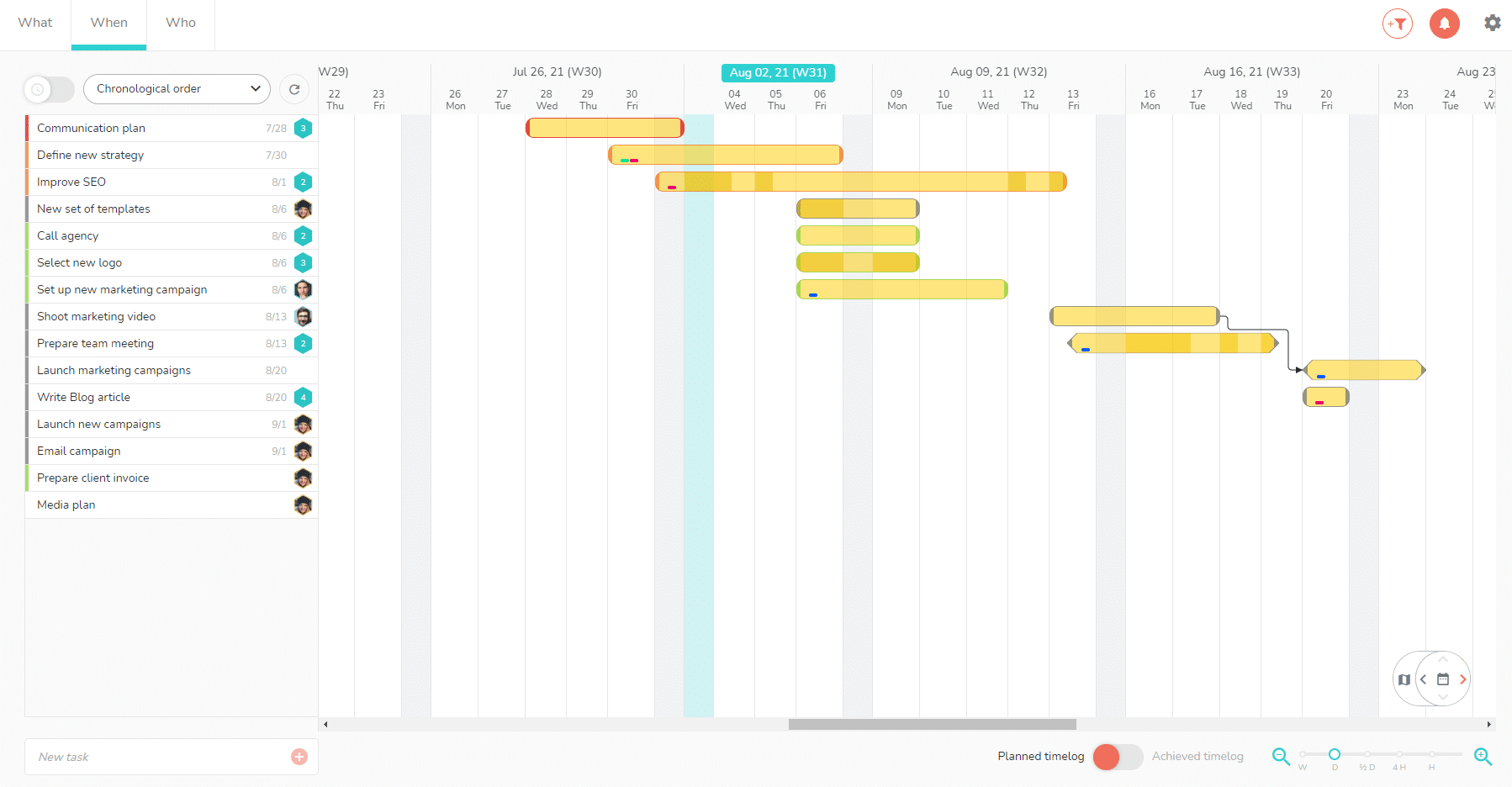The image size is (1512, 787).
Task: Click avatar on Prepare client invoice
Action: click(304, 478)
